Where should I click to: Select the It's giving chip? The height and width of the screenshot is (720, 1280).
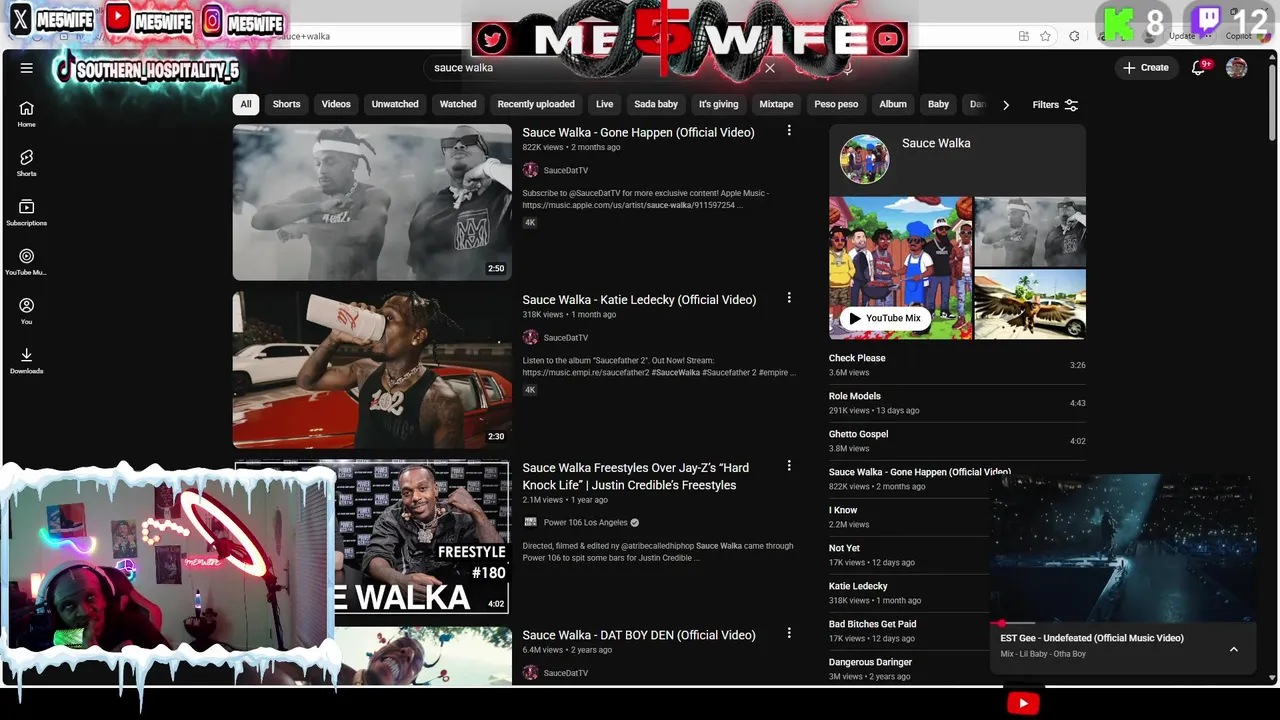[x=718, y=104]
